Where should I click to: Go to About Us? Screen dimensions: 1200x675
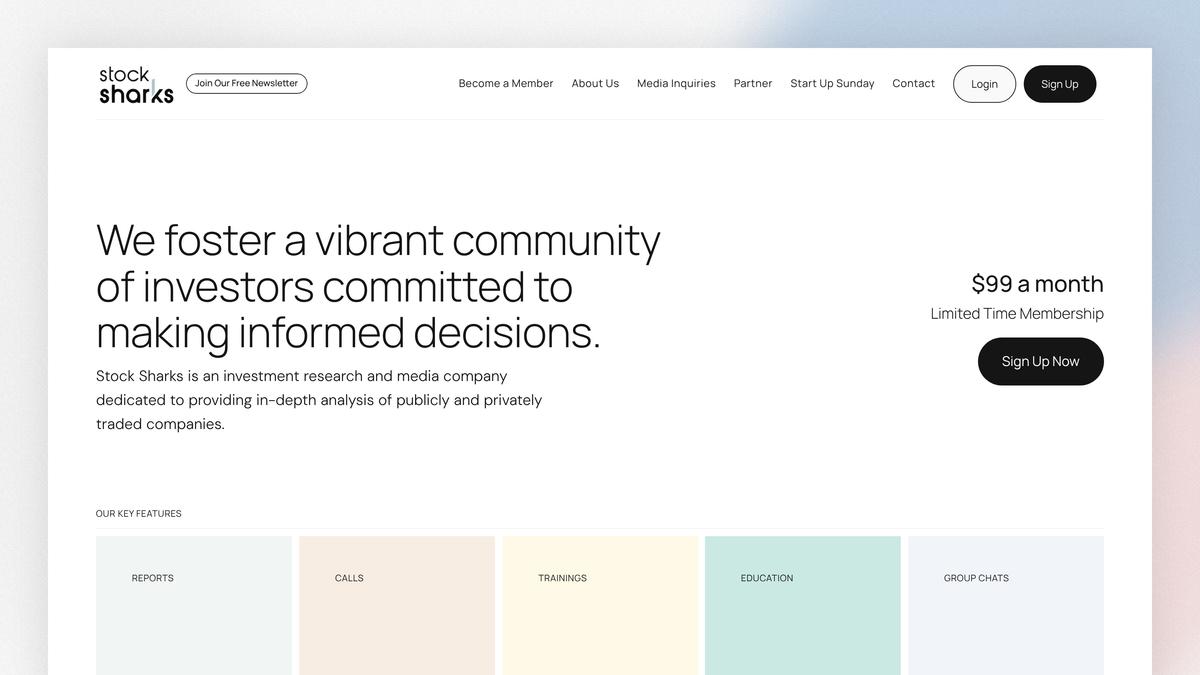coord(595,84)
